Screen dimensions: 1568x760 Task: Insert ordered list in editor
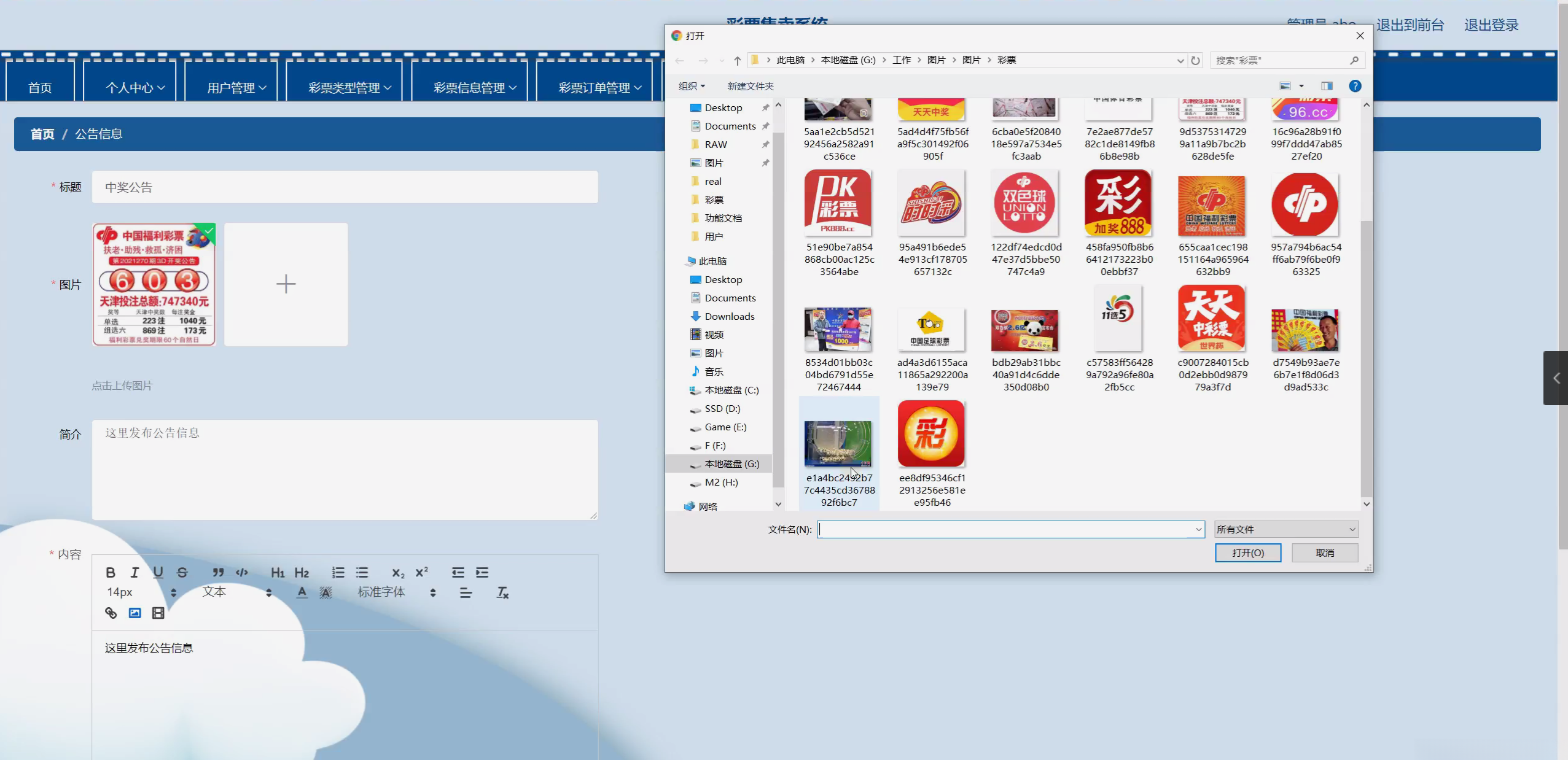(338, 572)
